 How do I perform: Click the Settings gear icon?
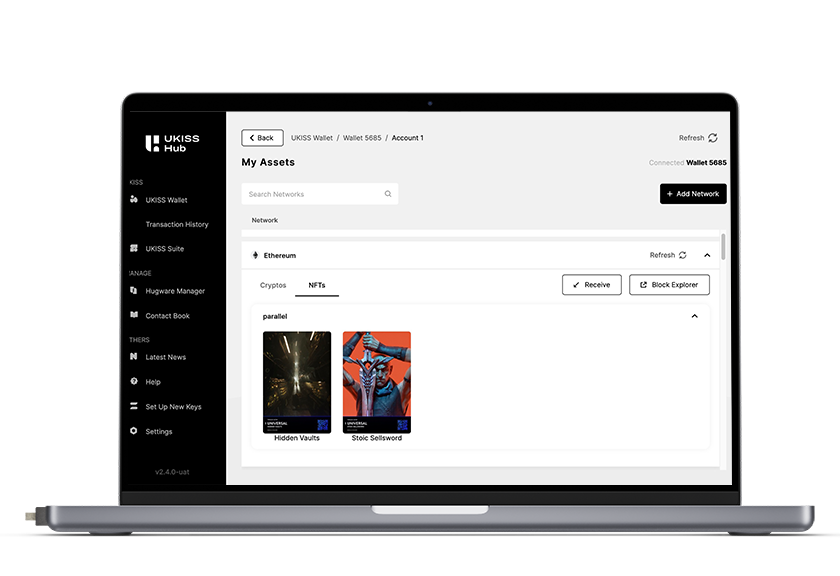tap(133, 431)
